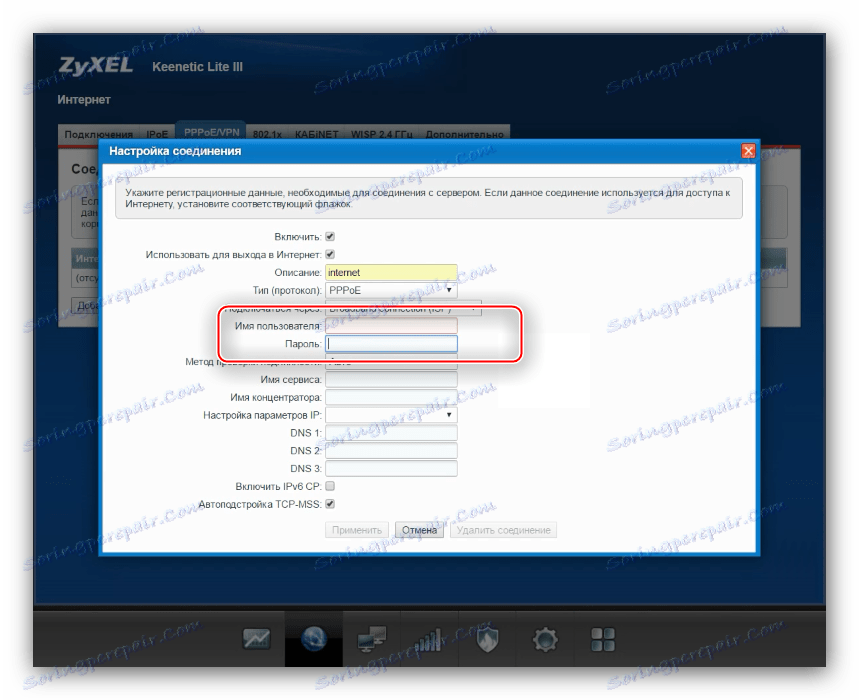Switch to the PPPoE/VPN tab
Screen dimensions: 859x700
tap(211, 133)
